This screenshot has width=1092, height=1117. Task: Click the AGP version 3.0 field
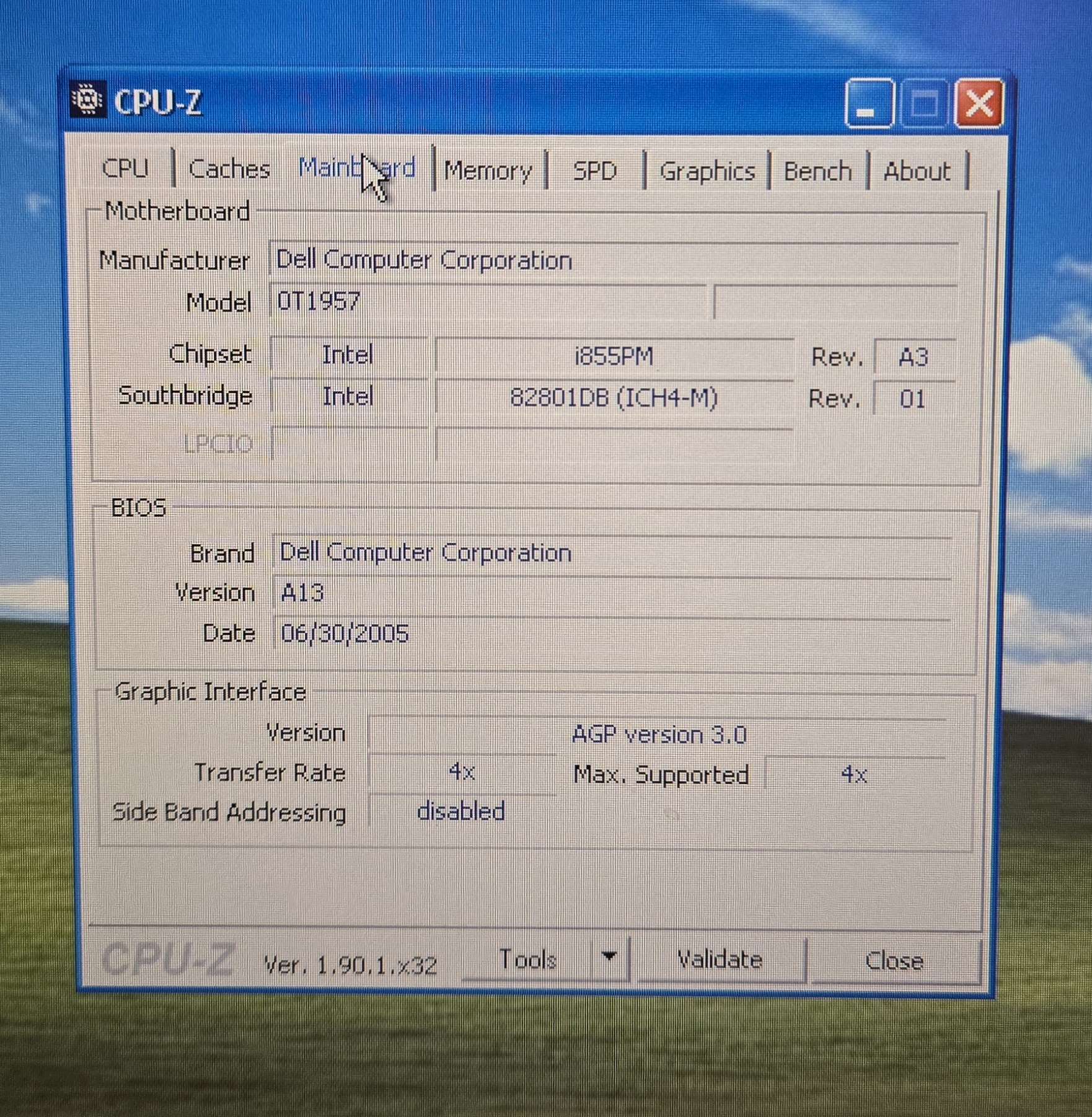click(x=658, y=735)
